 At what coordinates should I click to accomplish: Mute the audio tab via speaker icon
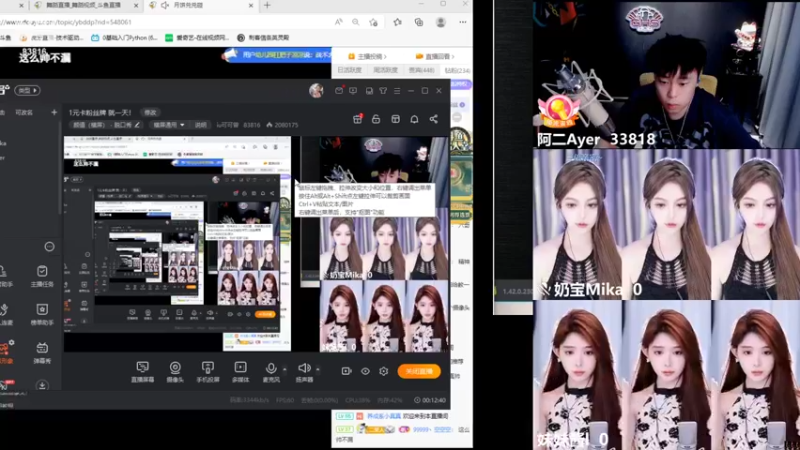pos(165,5)
